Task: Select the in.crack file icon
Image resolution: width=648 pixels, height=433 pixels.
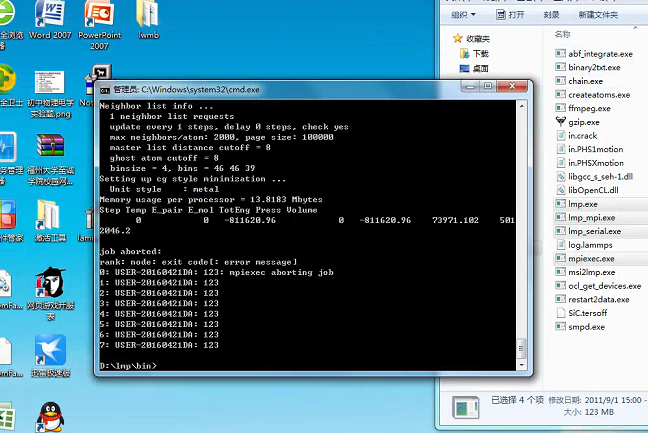Action: pos(560,135)
